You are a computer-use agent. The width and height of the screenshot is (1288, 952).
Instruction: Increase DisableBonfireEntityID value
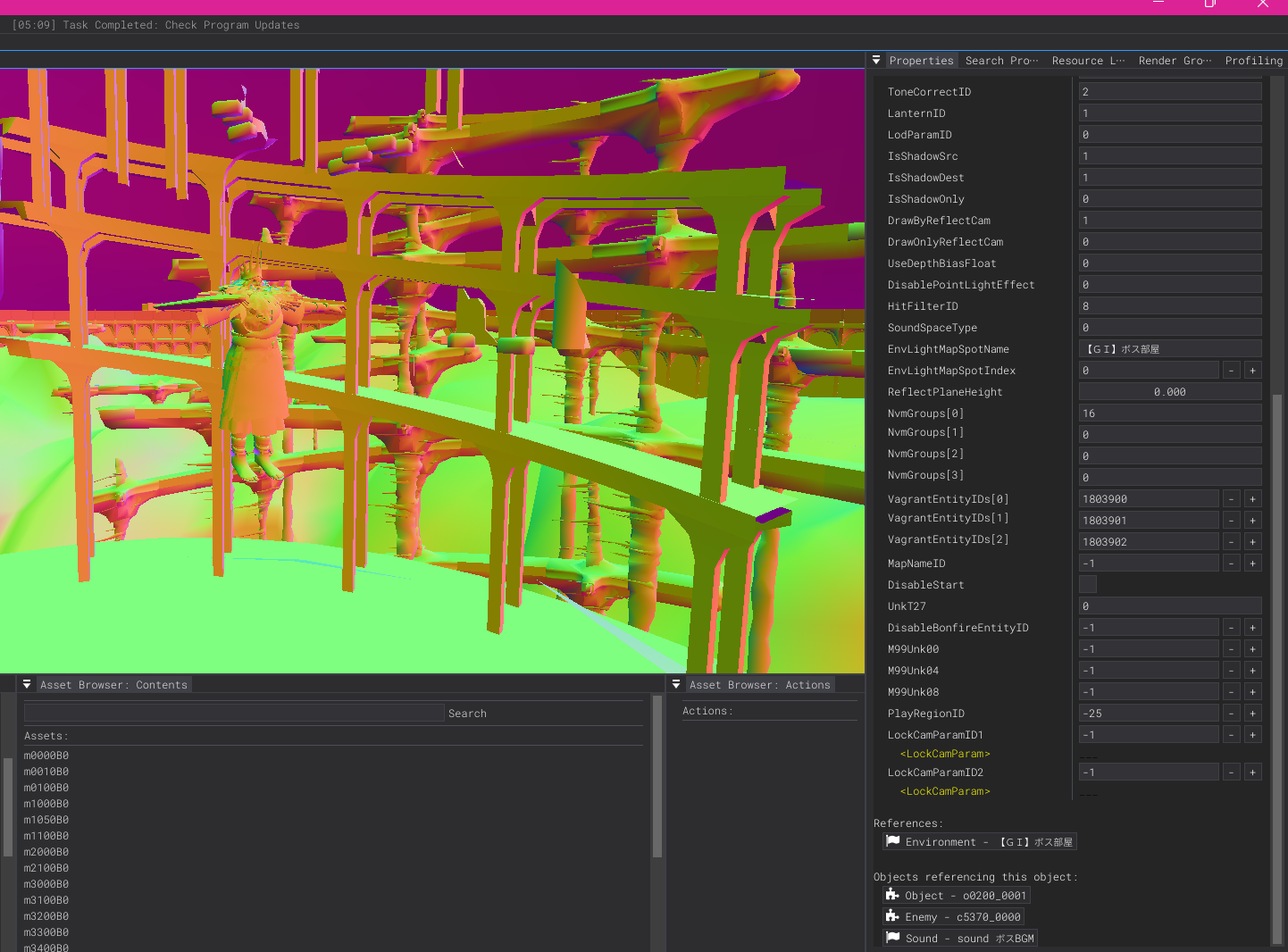pos(1253,627)
